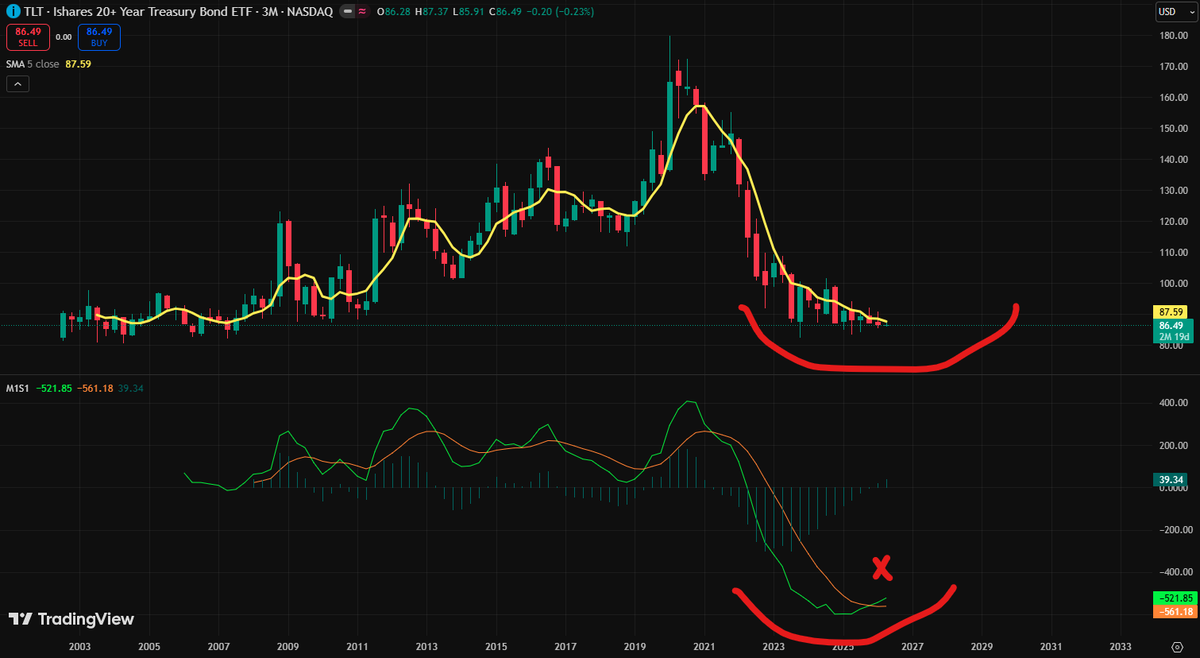Click the 2021 label on time axis

(x=704, y=646)
